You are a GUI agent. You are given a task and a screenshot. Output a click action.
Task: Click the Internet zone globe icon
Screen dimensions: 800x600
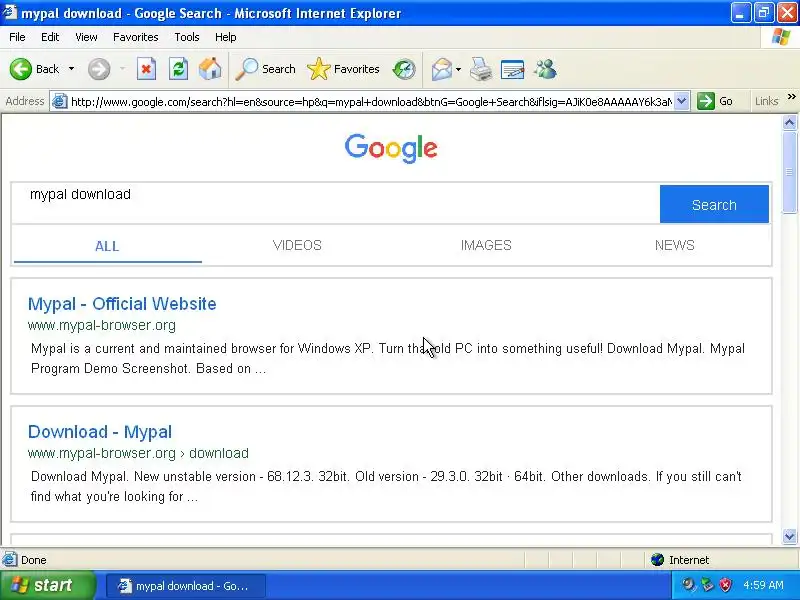point(658,560)
